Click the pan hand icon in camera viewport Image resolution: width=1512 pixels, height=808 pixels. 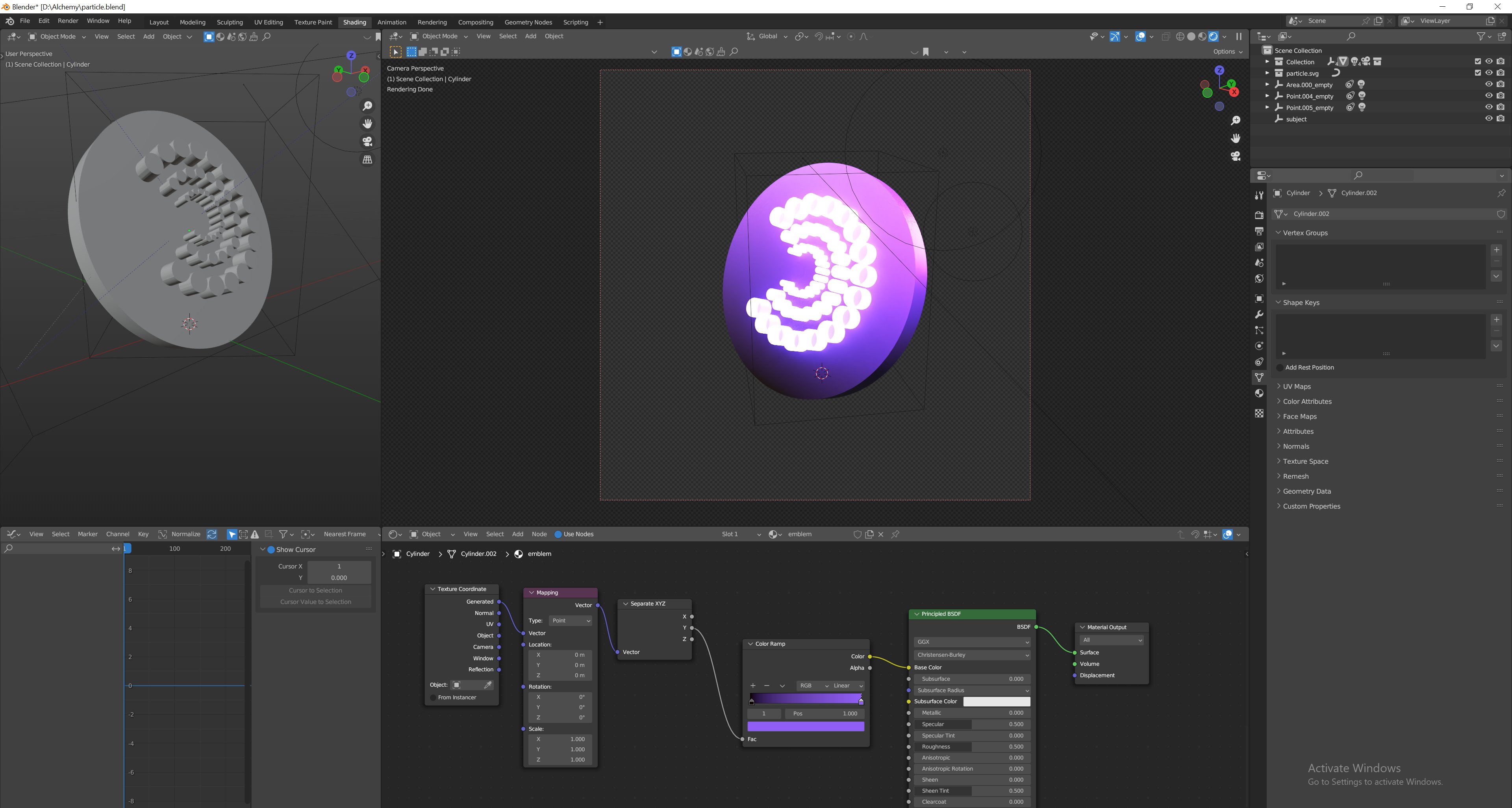coord(1236,138)
